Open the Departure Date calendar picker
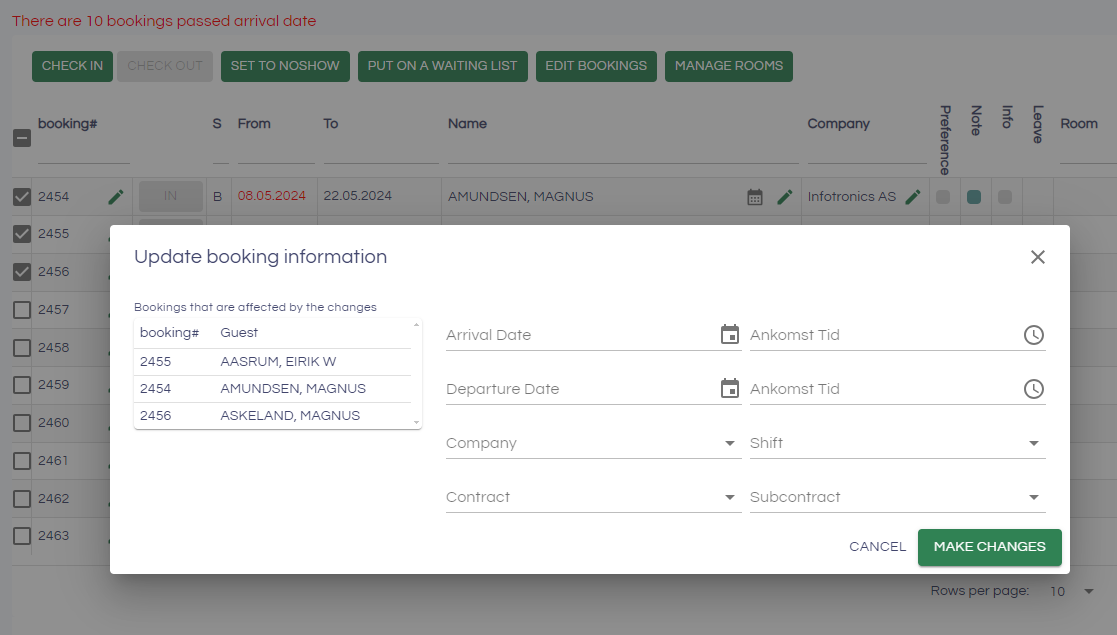The width and height of the screenshot is (1117, 635). click(730, 389)
